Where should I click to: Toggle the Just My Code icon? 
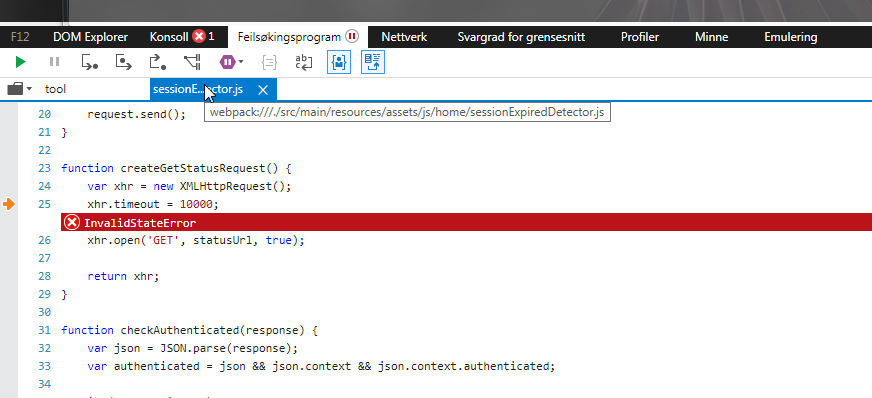tap(339, 62)
